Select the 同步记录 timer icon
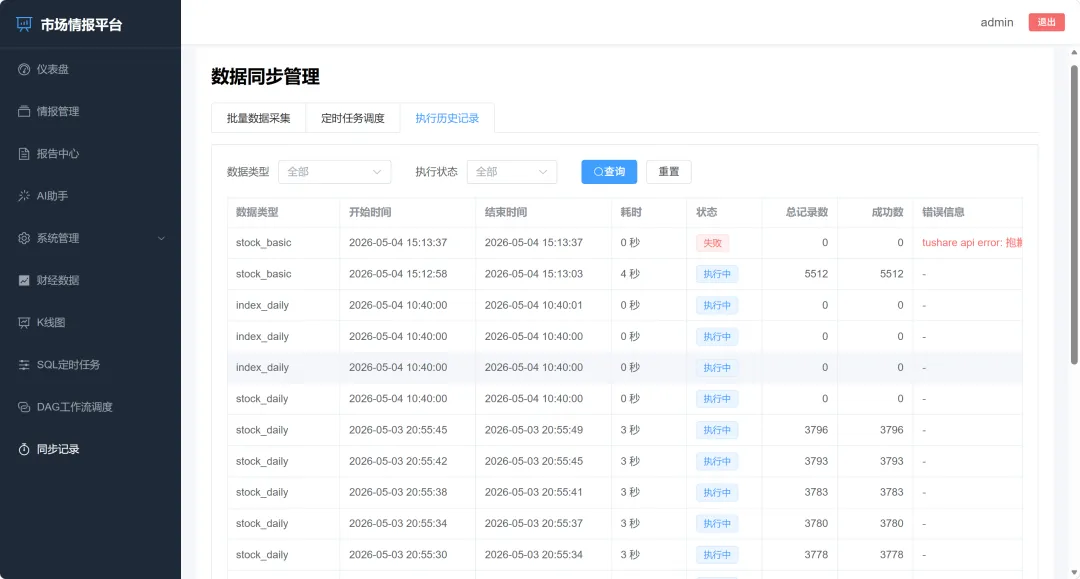Screen dimensions: 1080x579 tap(24, 449)
